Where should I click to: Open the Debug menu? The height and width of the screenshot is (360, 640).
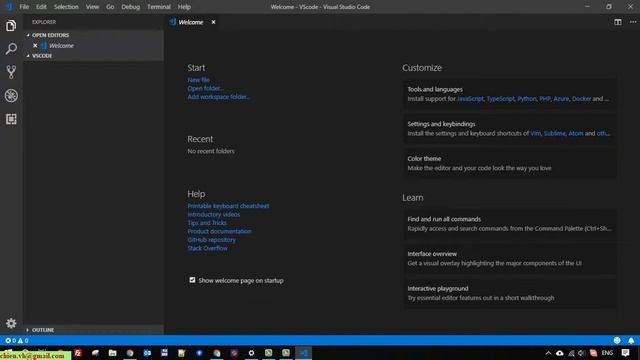130,7
